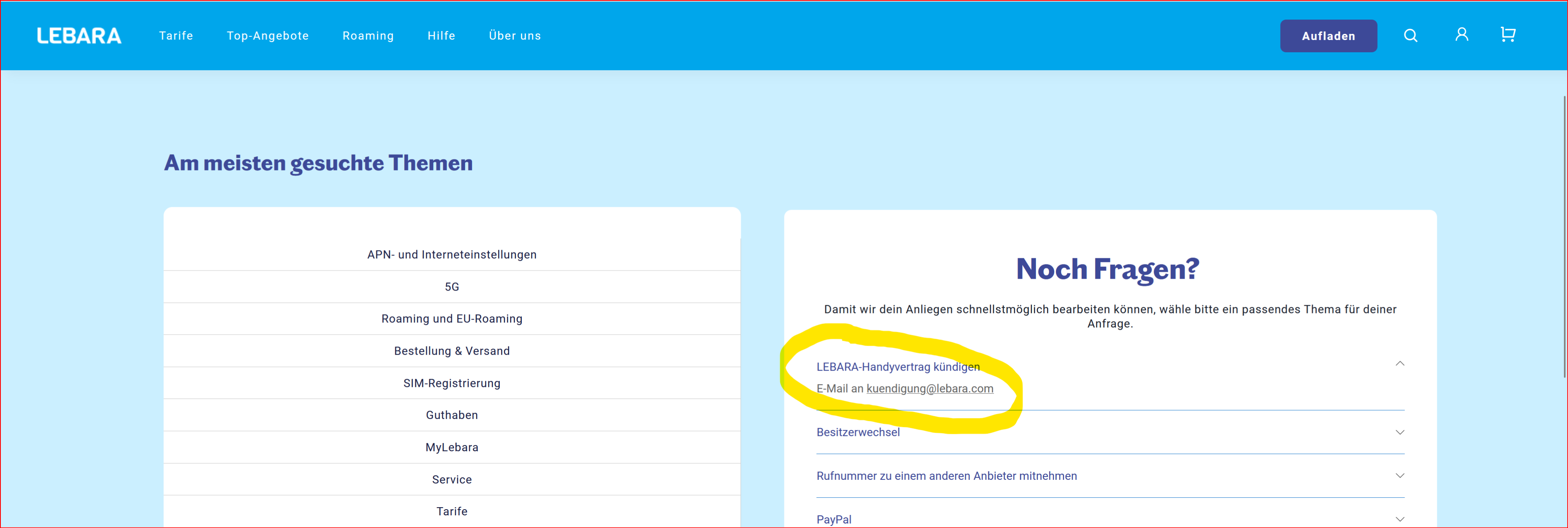The height and width of the screenshot is (528, 1568).
Task: Open APN- und Interneteinstellungen topic
Action: pyautogui.click(x=452, y=255)
